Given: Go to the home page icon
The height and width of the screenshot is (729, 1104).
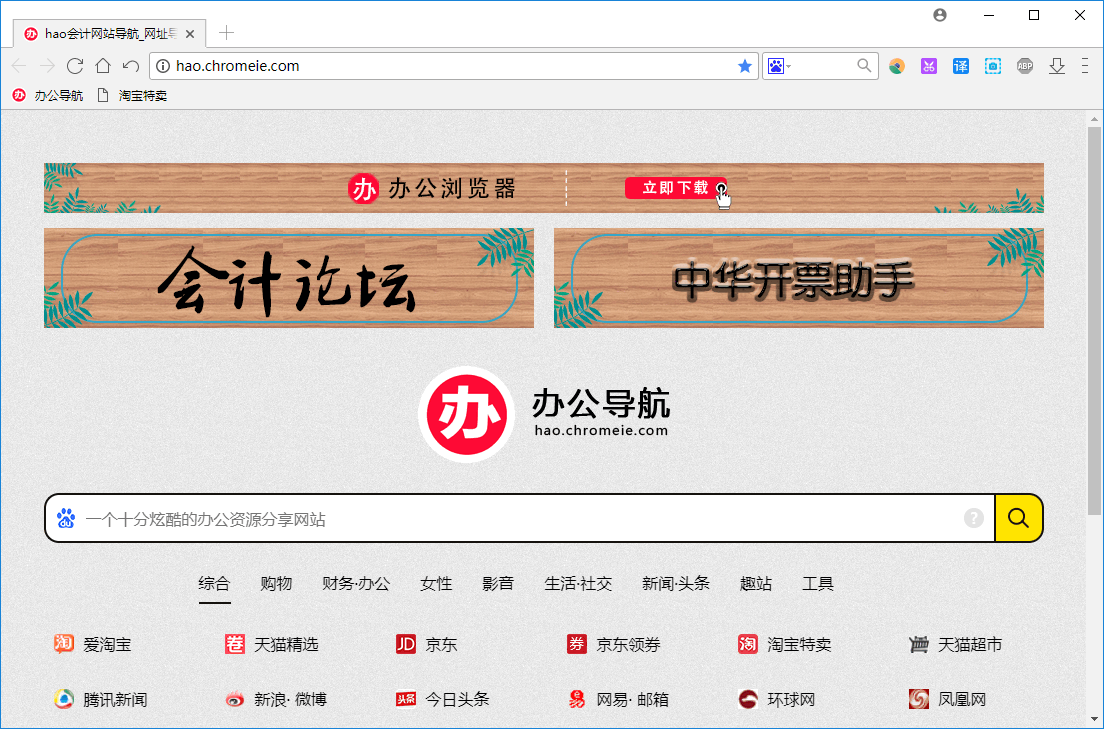Looking at the screenshot, I should point(103,66).
